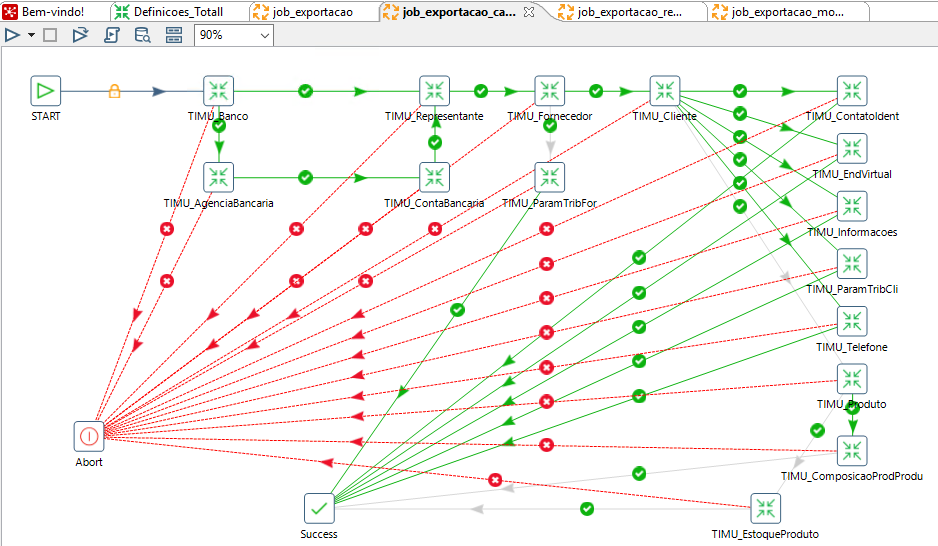This screenshot has width=938, height=546.
Task: Select the TIMU_EndVirtual transformation entry
Action: click(x=852, y=149)
